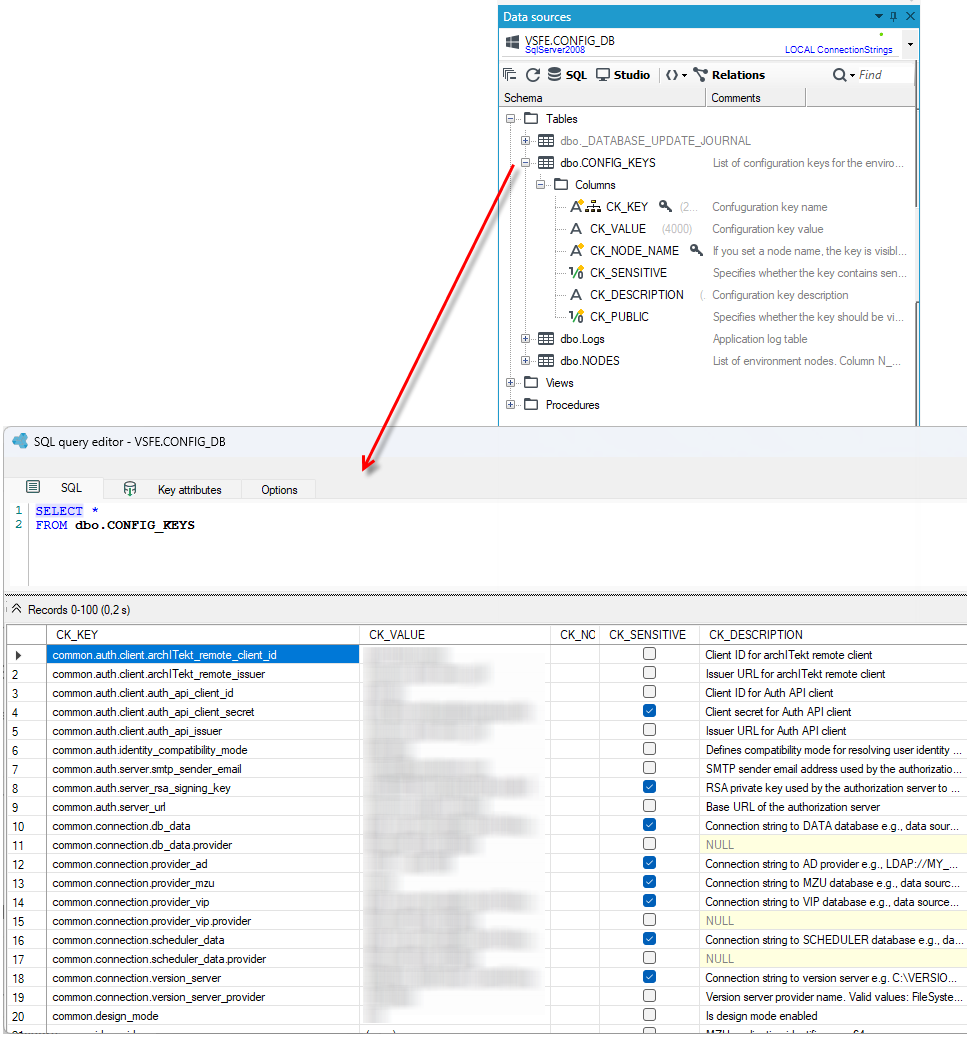Click the collapse-all tree icon in toolbar
The width and height of the screenshot is (967, 1056).
510,75
